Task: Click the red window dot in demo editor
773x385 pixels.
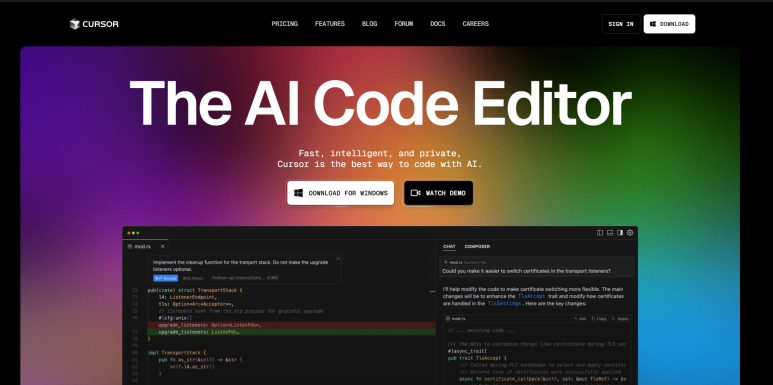Action: pyautogui.click(x=129, y=233)
